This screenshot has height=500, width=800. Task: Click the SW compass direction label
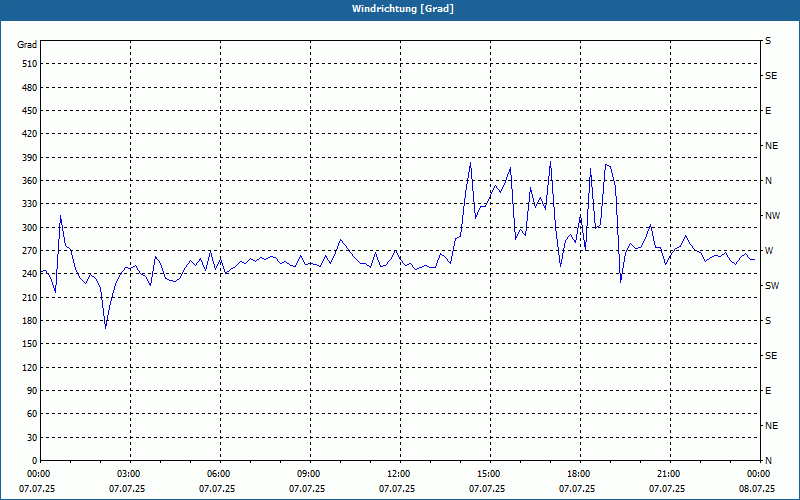click(x=772, y=286)
